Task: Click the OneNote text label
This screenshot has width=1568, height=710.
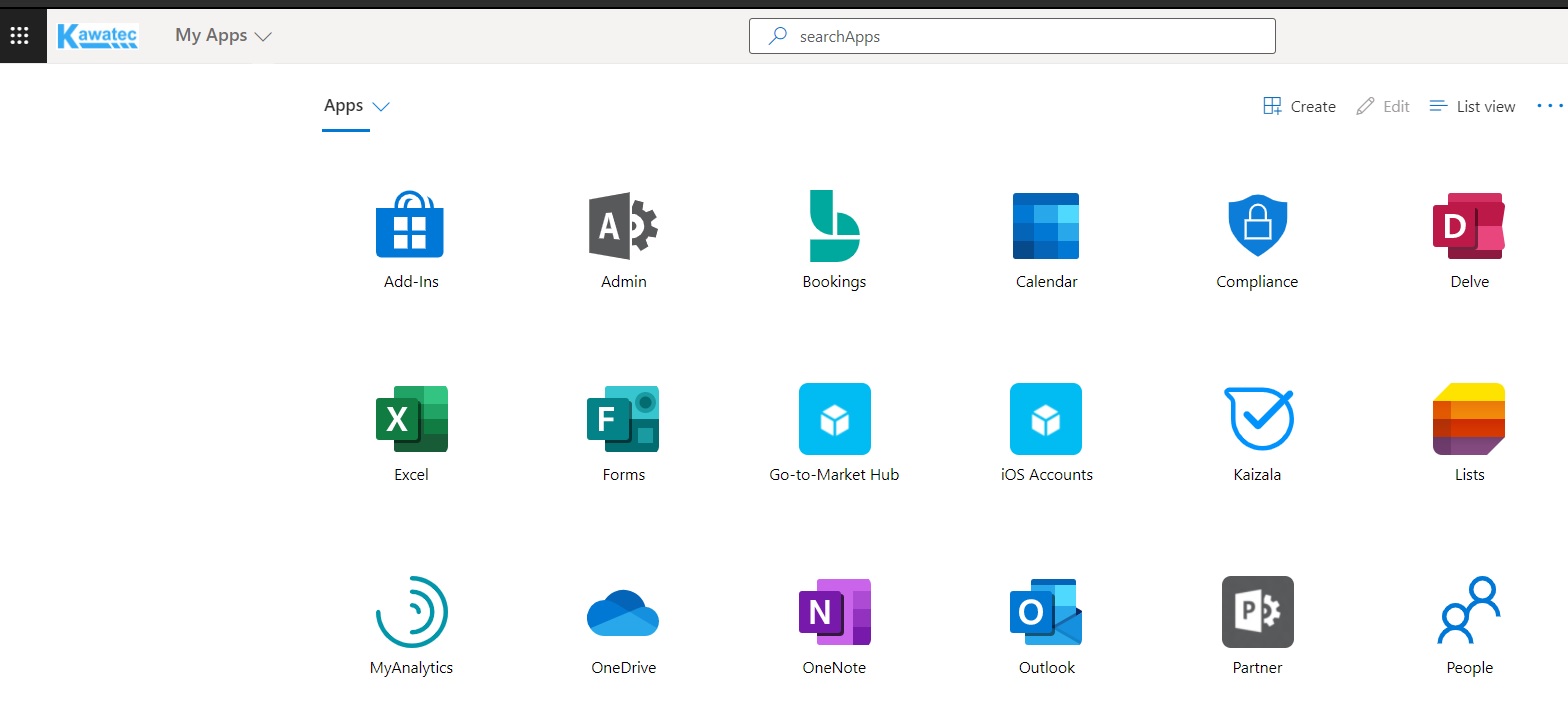Action: tap(834, 668)
